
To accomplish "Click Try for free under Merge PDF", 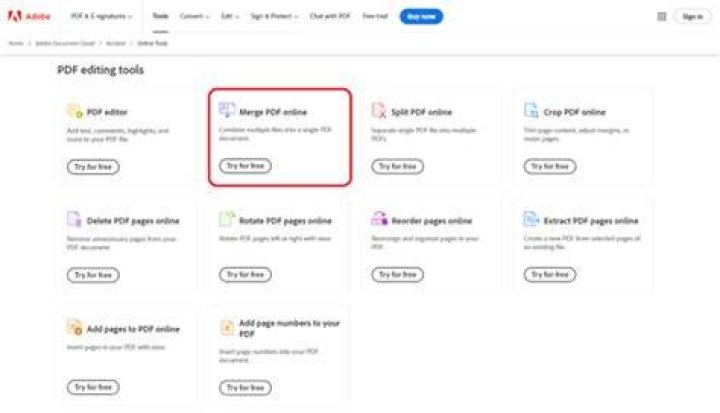I will tap(245, 166).
